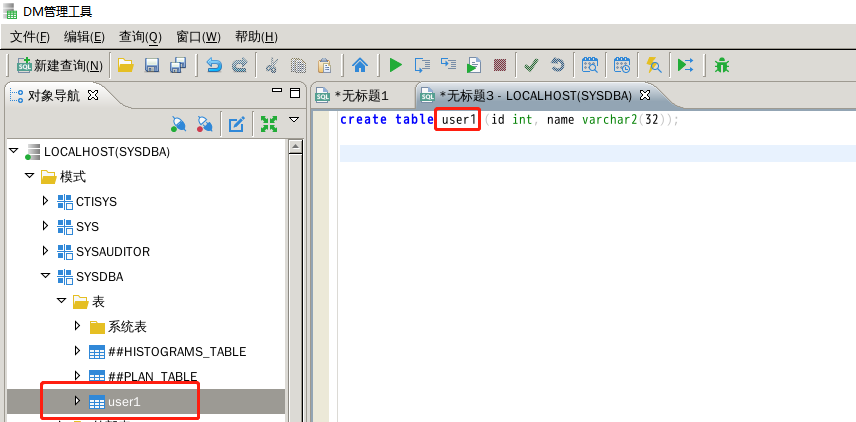
Task: Select the CTISYS schema label
Action: (x=97, y=202)
